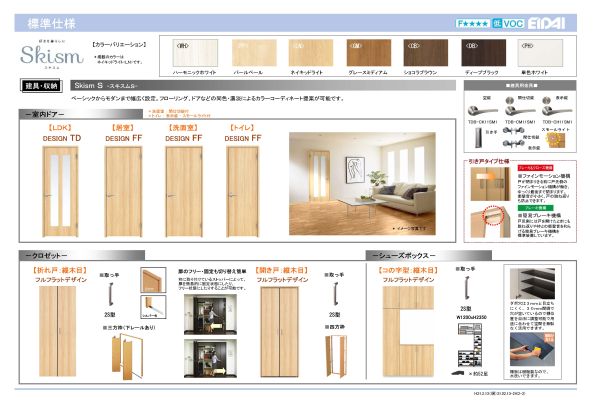Screen dimensions: 600x411
Task: Click the カラーバリエーション label
Action: coord(119,45)
